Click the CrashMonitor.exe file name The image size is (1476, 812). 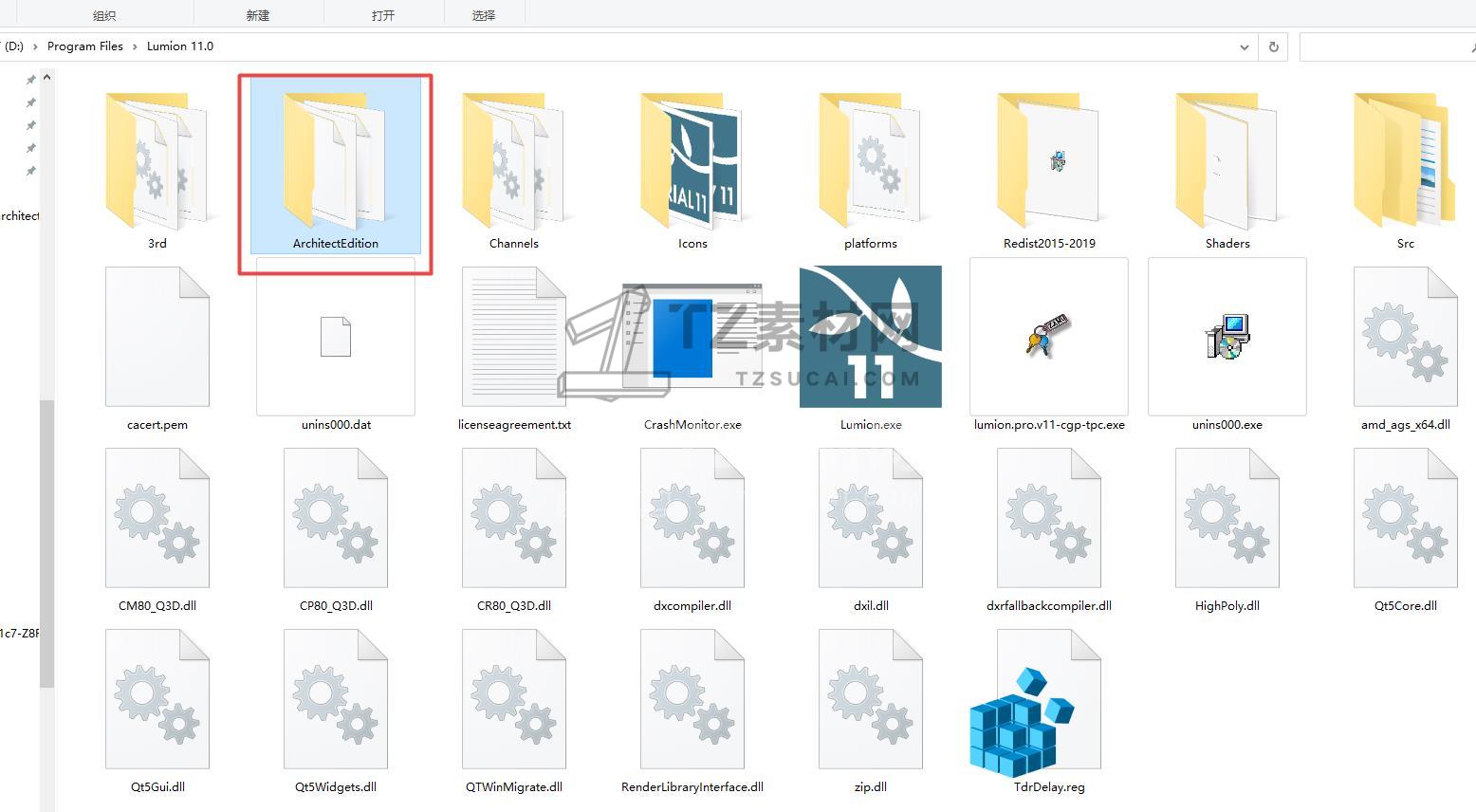coord(692,425)
